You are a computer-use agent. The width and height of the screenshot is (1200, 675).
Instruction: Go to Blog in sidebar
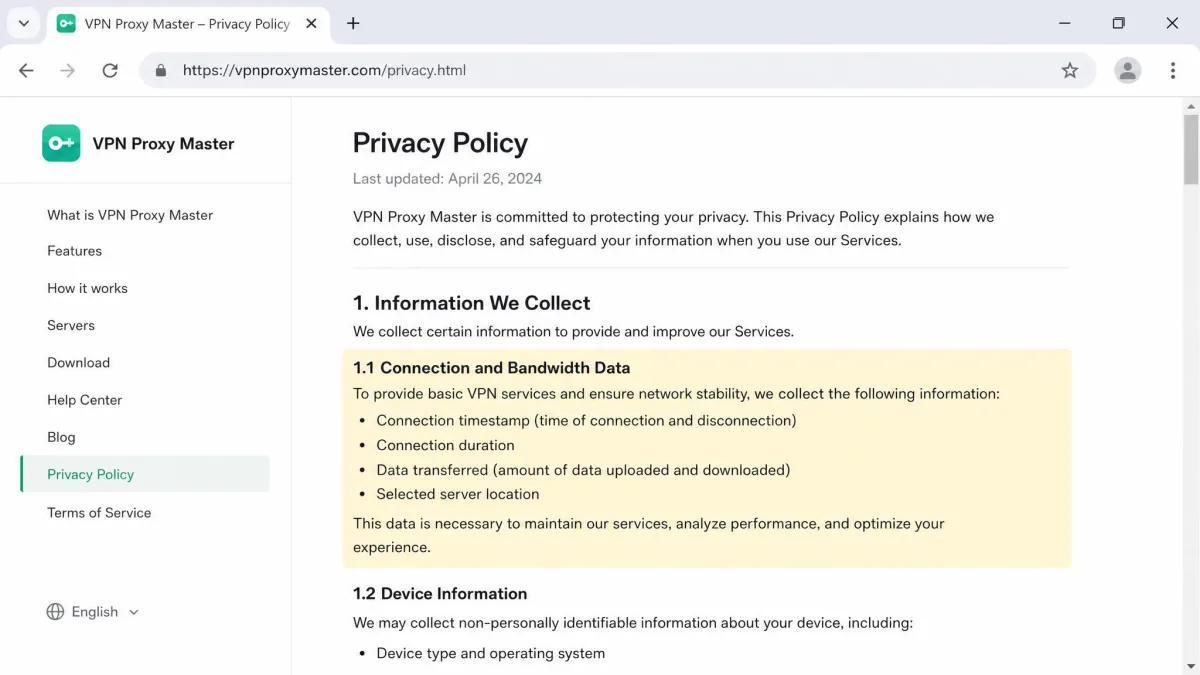[x=61, y=437]
